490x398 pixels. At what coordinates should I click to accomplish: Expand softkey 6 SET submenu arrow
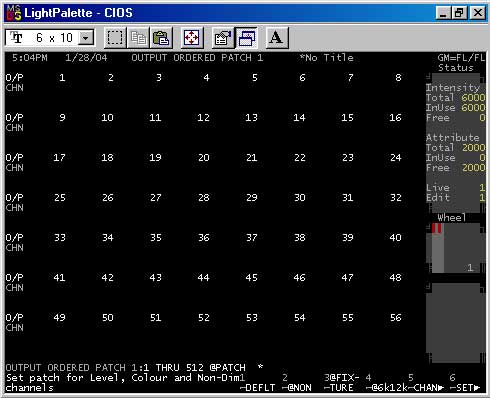[x=477, y=388]
